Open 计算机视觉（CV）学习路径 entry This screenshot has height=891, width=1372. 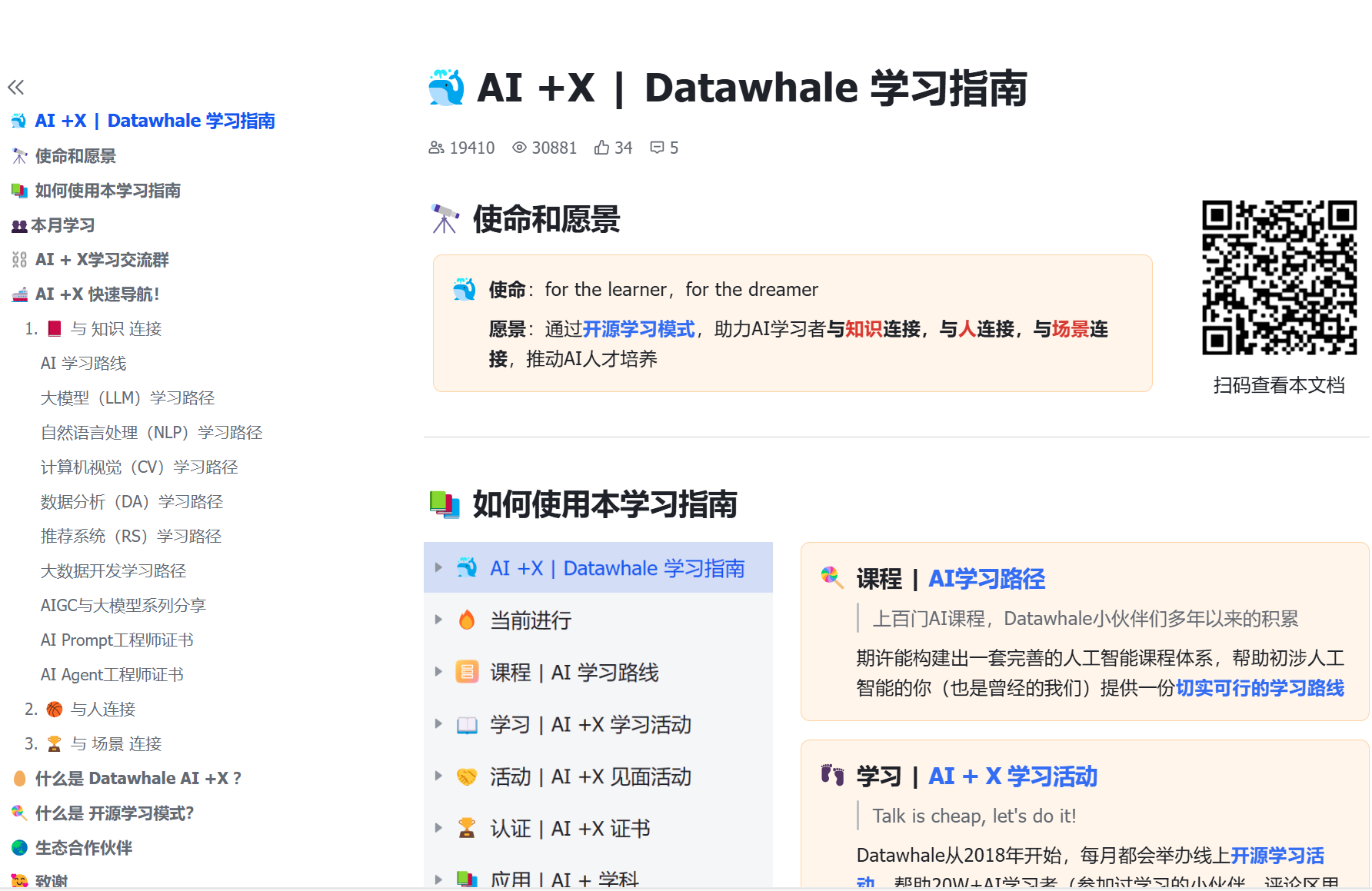click(x=139, y=467)
